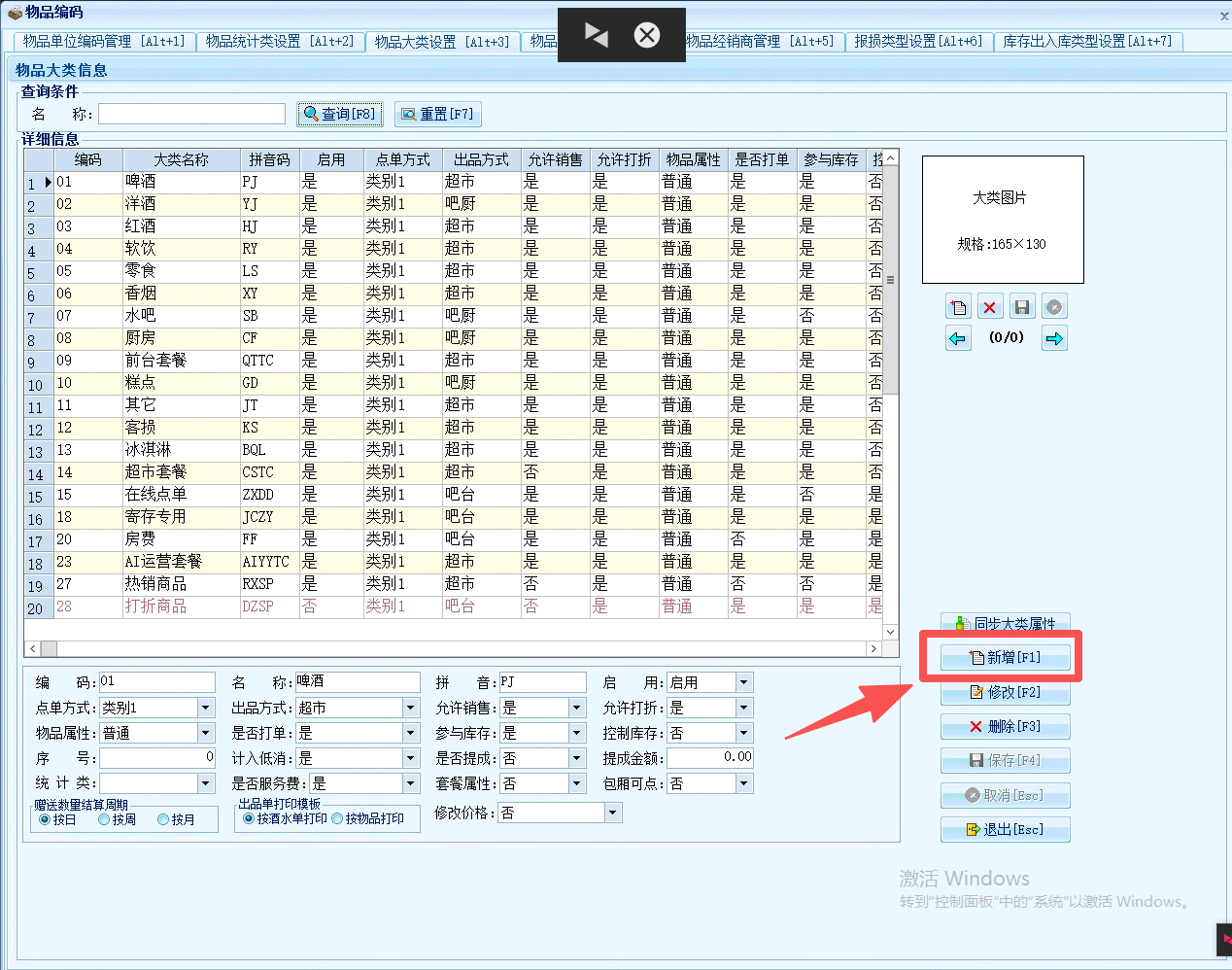Viewport: 1232px width, 970px height.
Task: Expand the 启用 status dropdown
Action: click(x=743, y=682)
